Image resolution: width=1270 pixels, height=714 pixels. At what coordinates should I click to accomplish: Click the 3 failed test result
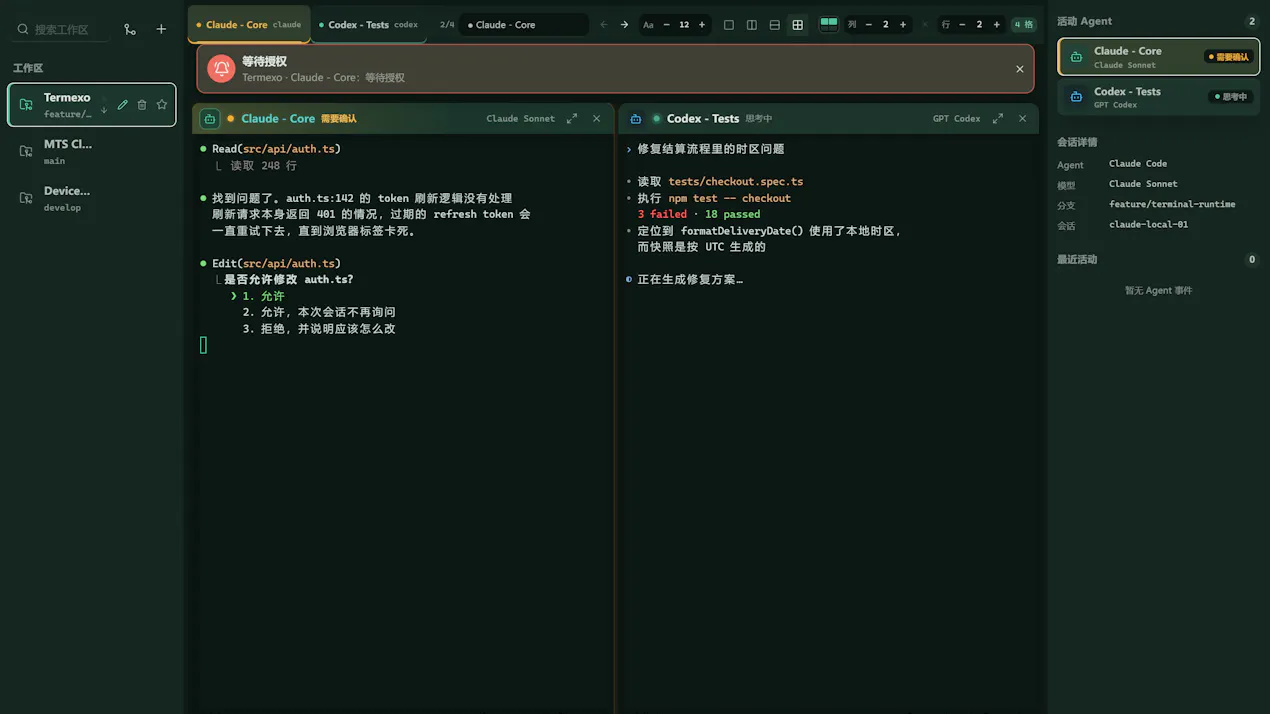tap(662, 214)
